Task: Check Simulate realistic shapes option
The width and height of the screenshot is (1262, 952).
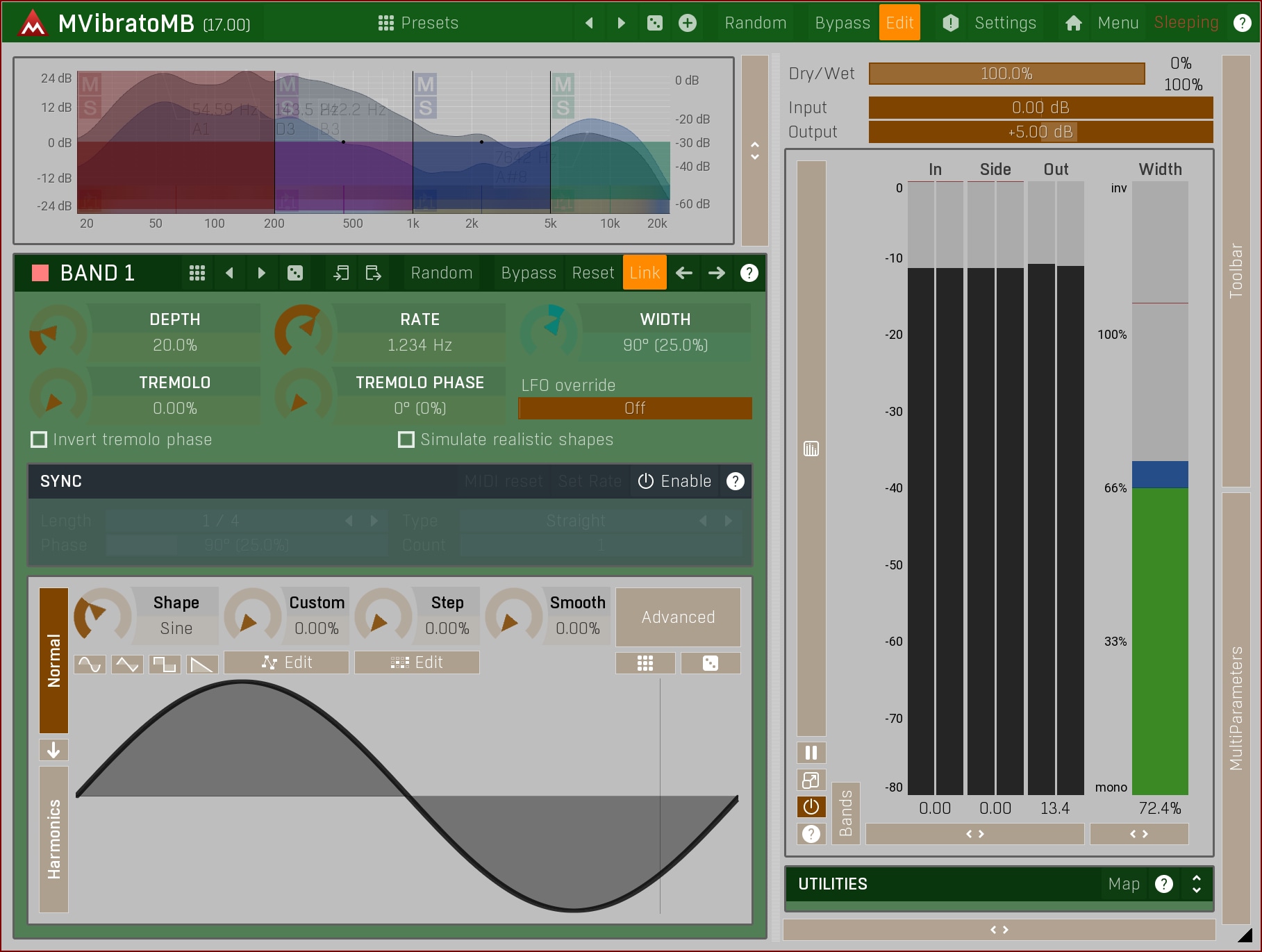Action: click(x=406, y=440)
